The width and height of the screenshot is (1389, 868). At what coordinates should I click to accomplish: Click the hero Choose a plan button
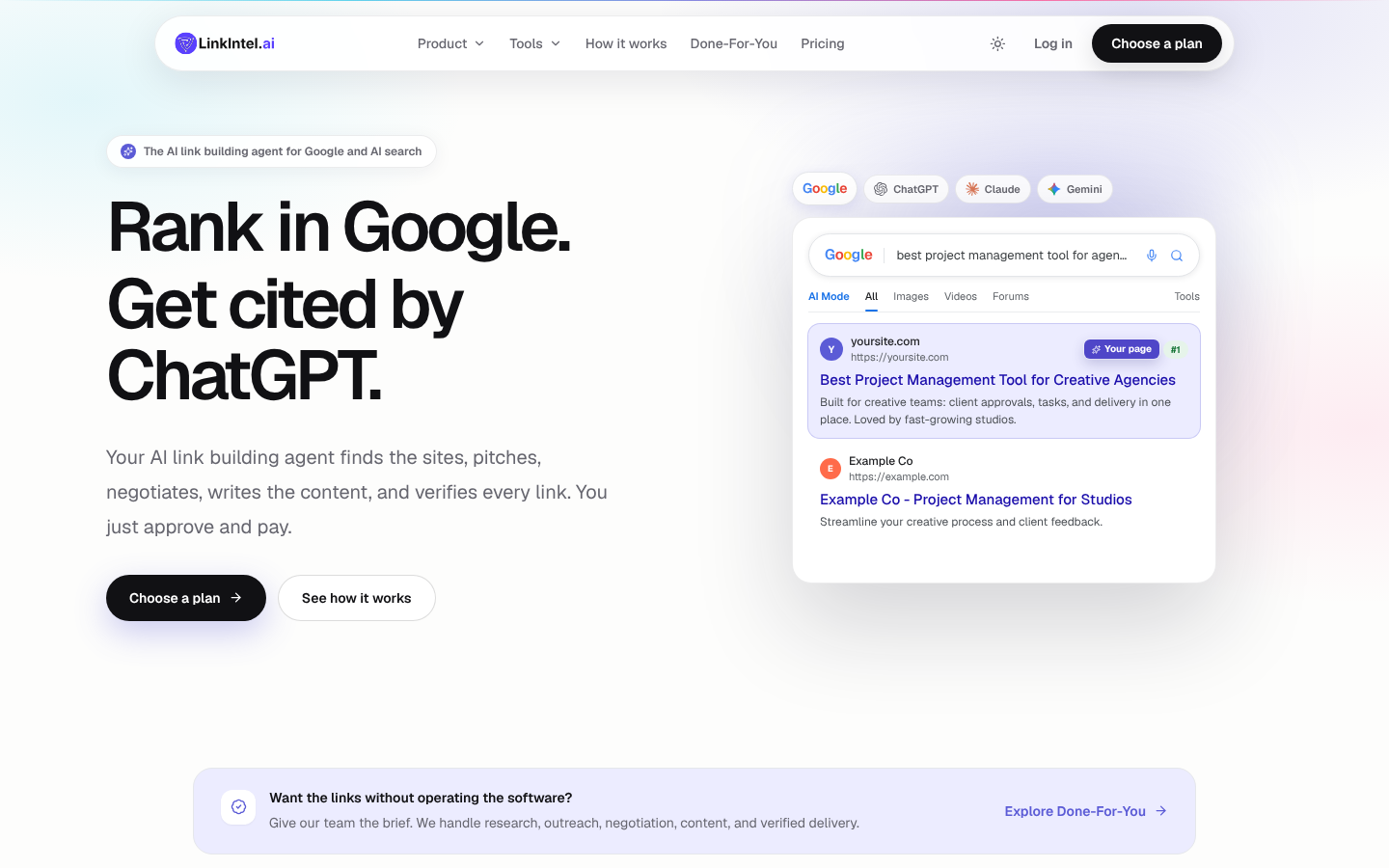pos(186,598)
